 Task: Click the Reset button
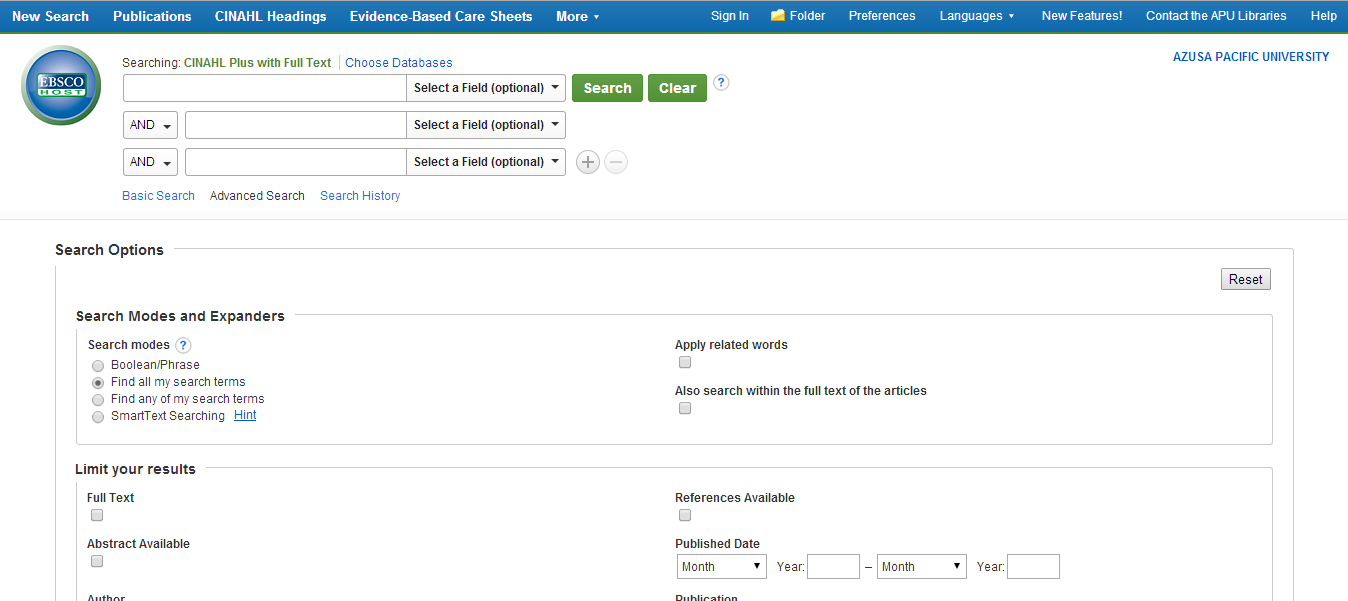pyautogui.click(x=1246, y=280)
